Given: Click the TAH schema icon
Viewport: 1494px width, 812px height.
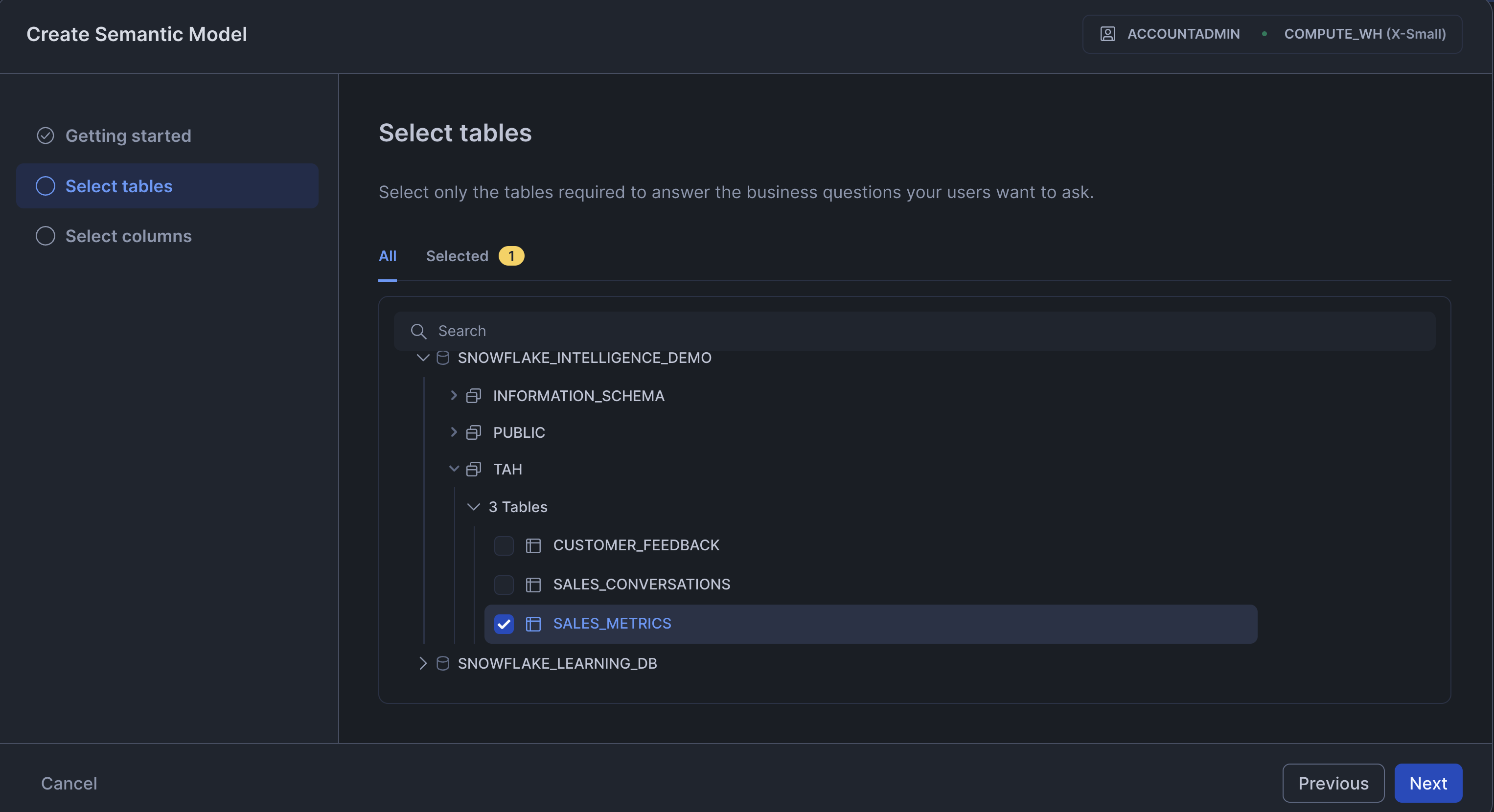Looking at the screenshot, I should tap(473, 469).
